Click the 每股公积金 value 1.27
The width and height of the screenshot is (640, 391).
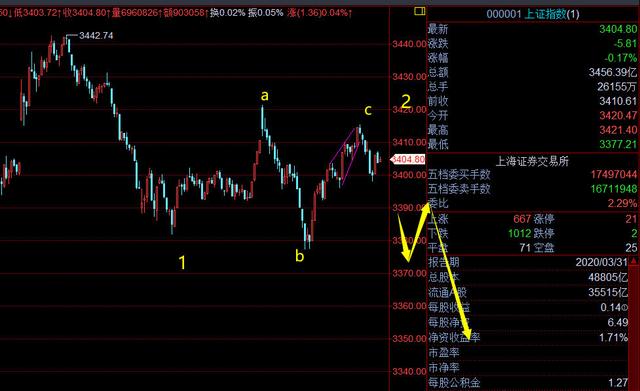click(618, 383)
